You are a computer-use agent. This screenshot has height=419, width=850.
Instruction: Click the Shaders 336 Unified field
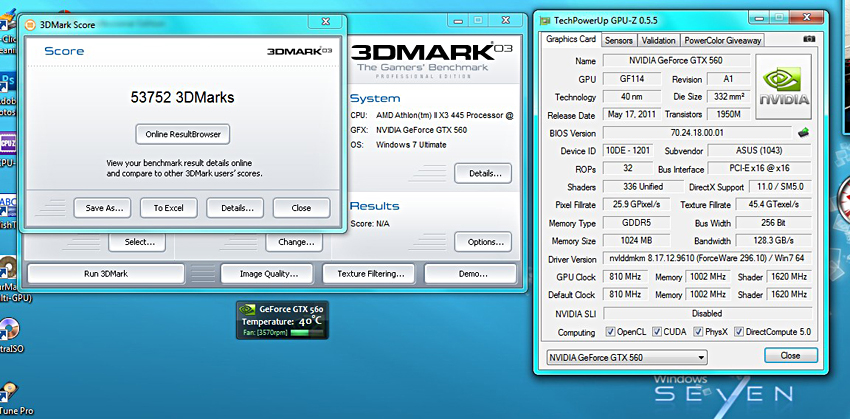point(643,186)
